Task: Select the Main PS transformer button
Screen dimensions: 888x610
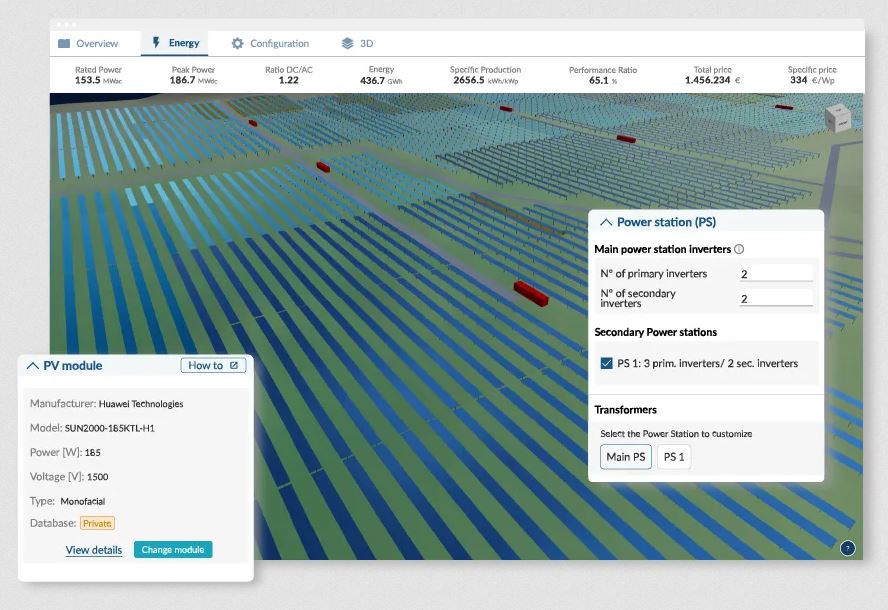Action: (x=626, y=457)
